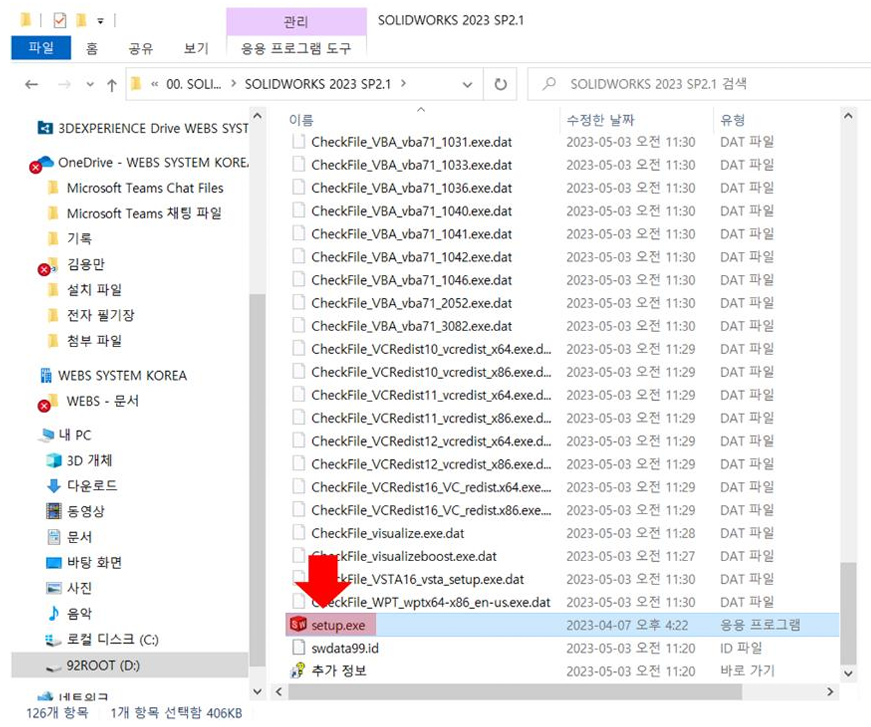
Task: Click the file list scroll up arrow
Action: tap(848, 116)
